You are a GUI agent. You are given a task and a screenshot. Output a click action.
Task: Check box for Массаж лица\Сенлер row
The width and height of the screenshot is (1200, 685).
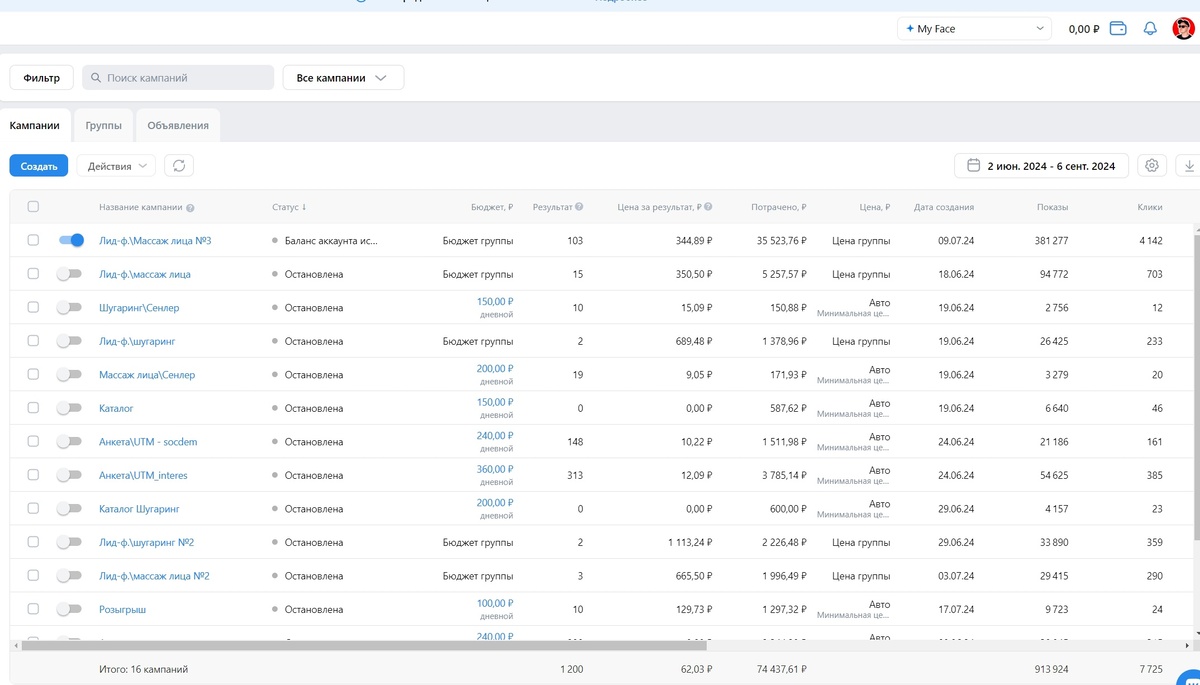pyautogui.click(x=33, y=374)
